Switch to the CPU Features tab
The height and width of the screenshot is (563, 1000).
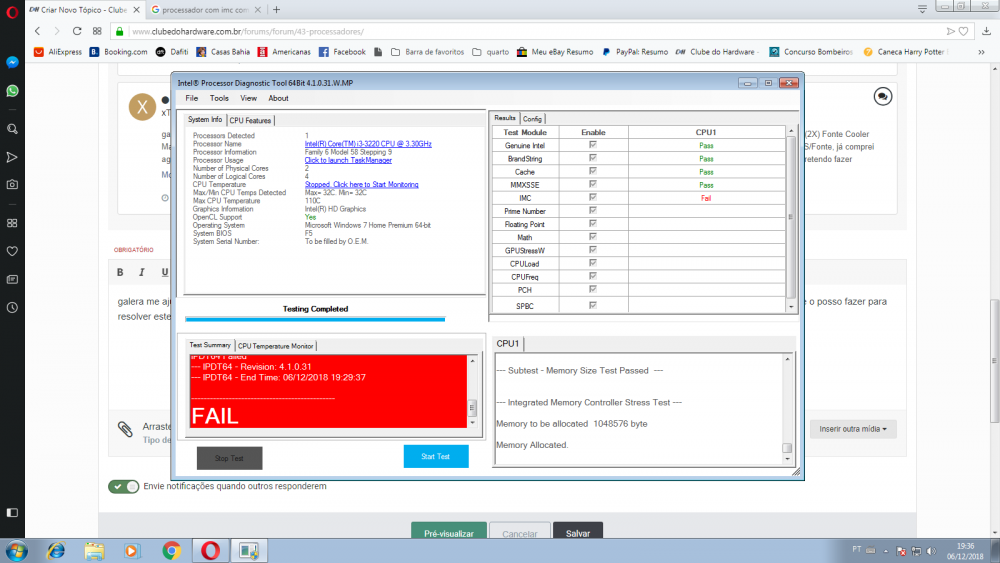[250, 120]
